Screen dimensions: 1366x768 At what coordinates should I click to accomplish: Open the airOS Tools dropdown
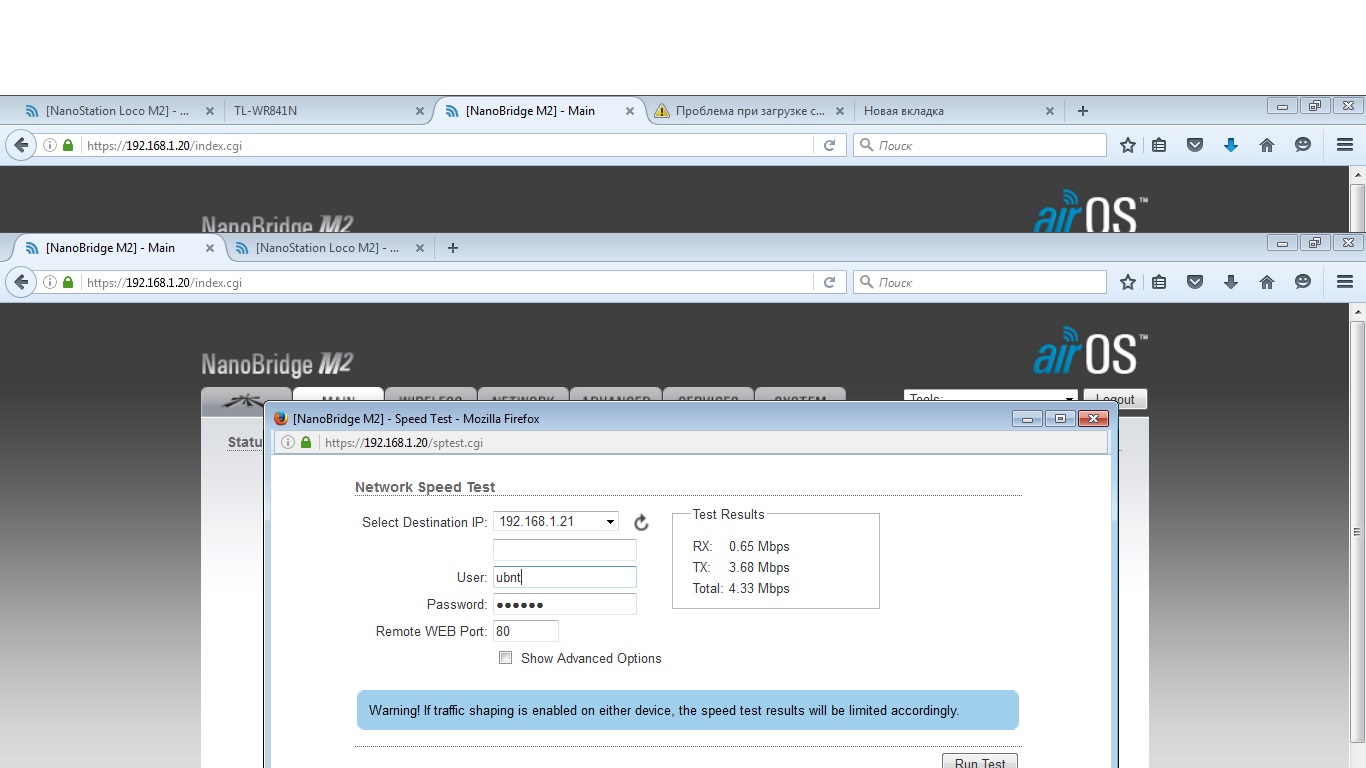[990, 399]
